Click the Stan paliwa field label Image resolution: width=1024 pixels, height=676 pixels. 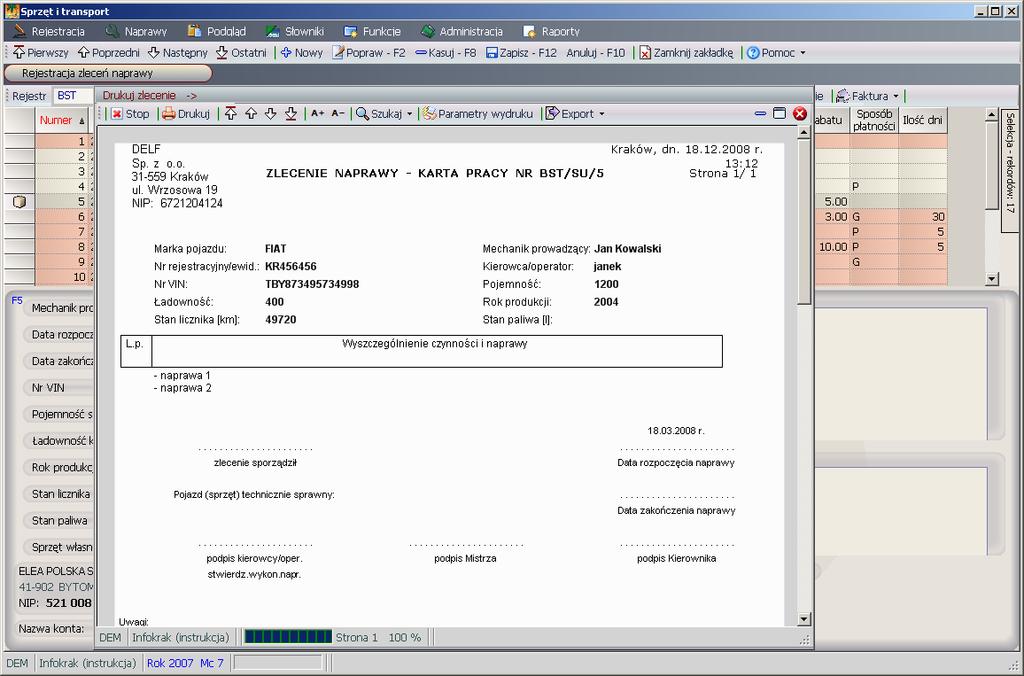(x=59, y=521)
